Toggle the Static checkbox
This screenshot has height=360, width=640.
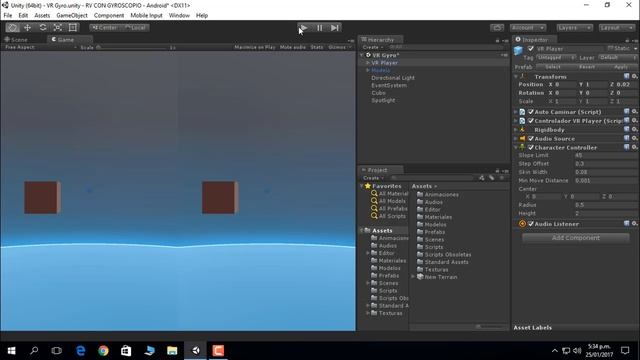[x=611, y=49]
